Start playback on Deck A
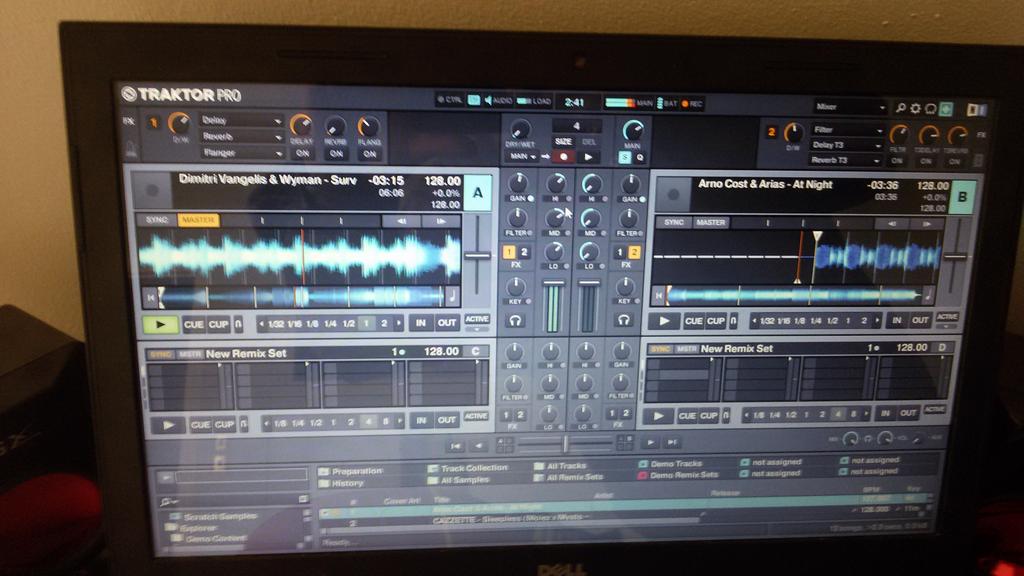 [160, 325]
